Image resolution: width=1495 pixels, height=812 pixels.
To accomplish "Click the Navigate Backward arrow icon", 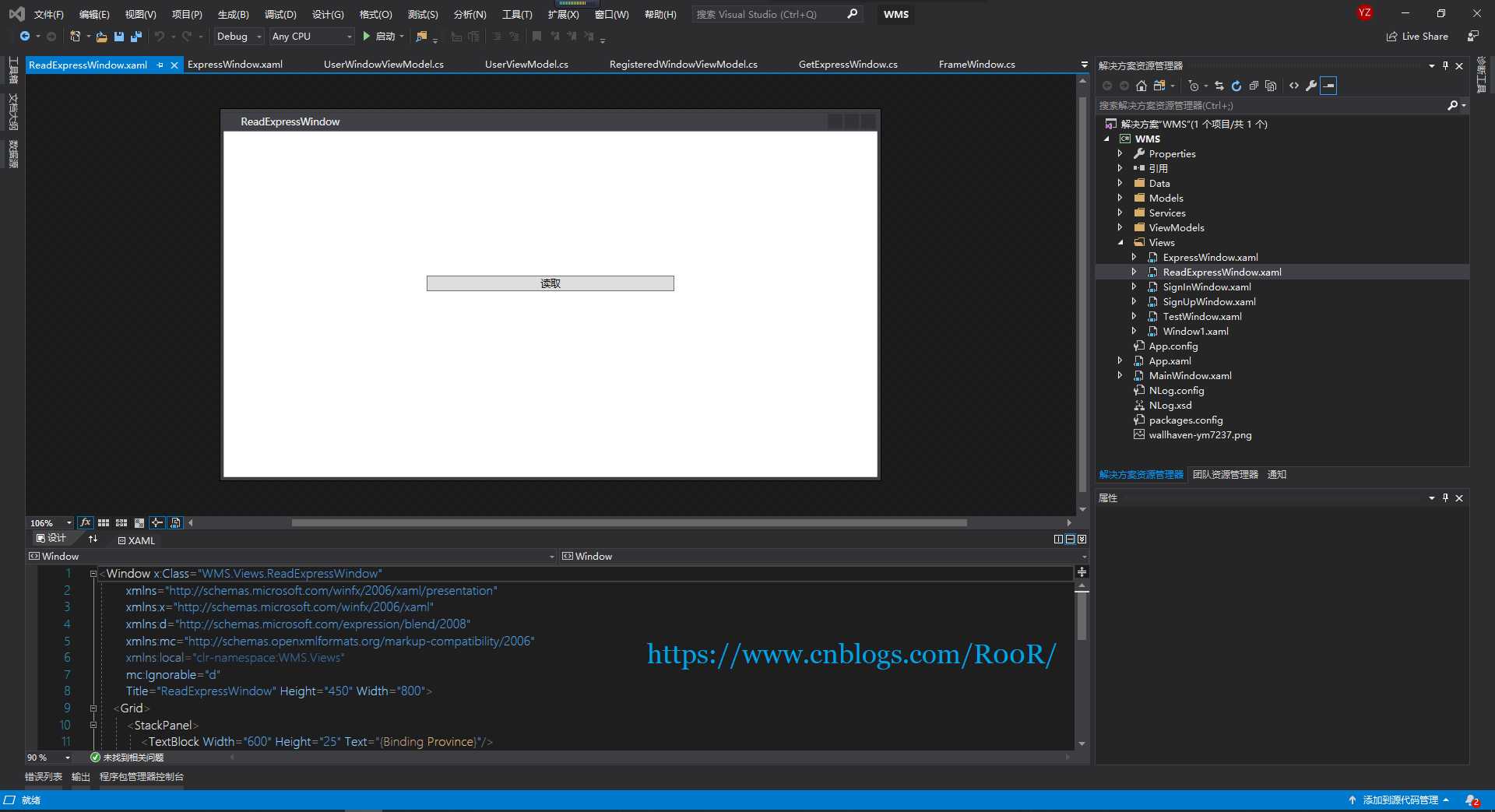I will pyautogui.click(x=25, y=37).
